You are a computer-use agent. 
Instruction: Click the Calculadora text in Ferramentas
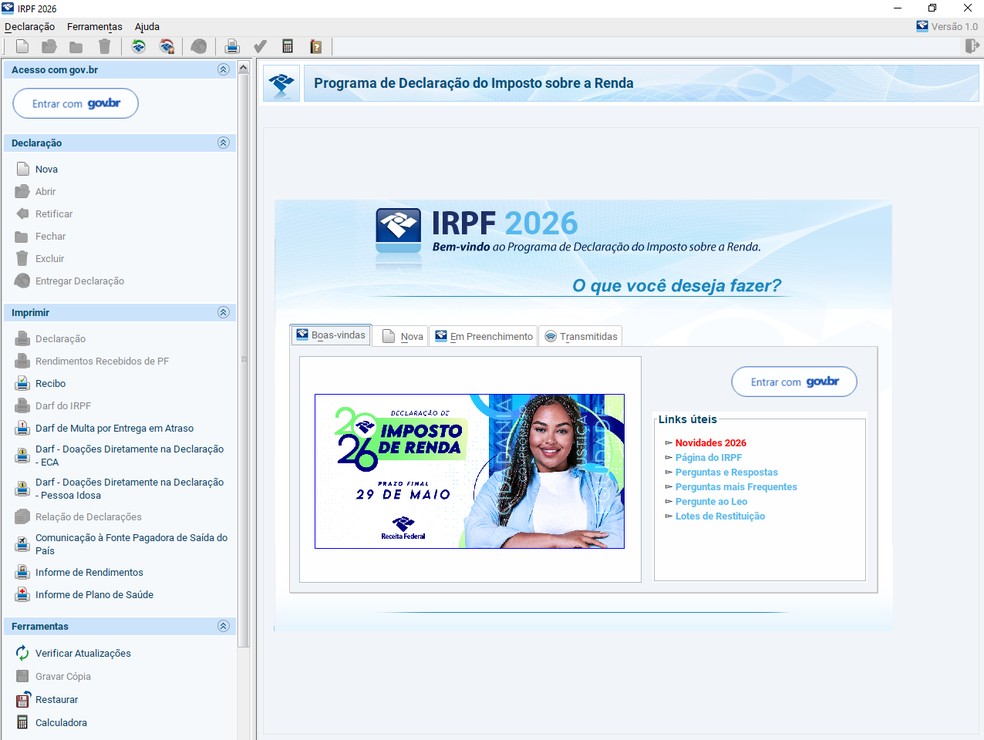[x=61, y=722]
